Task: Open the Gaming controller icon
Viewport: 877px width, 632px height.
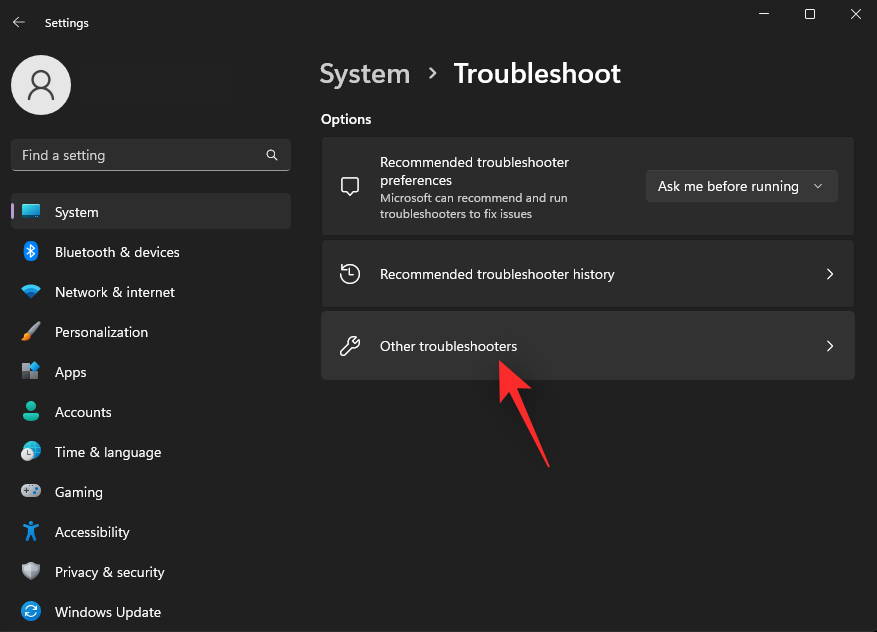Action: pos(31,492)
